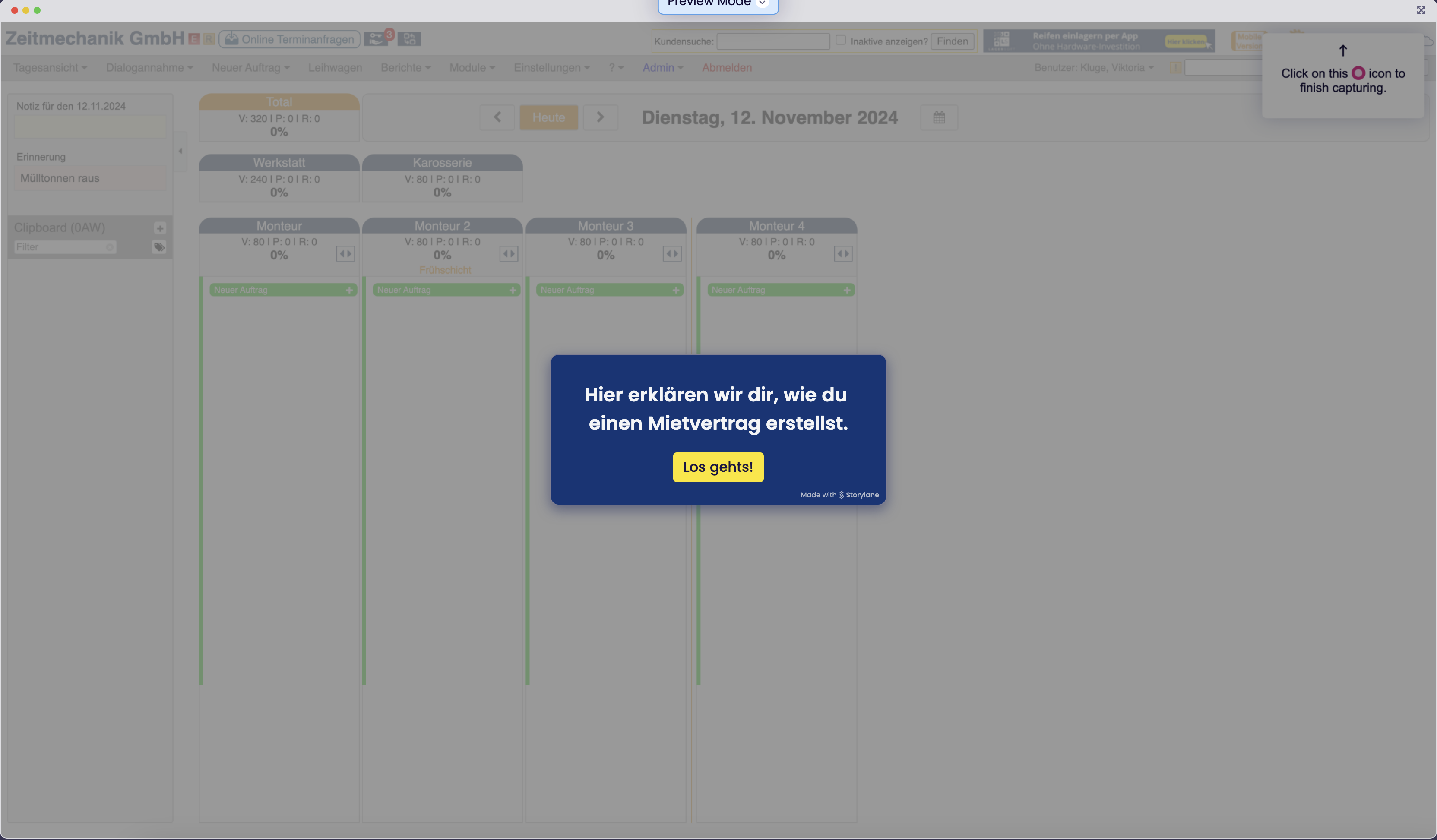
Task: Click the Frühschicht label under Monteur 2
Action: coord(445,270)
